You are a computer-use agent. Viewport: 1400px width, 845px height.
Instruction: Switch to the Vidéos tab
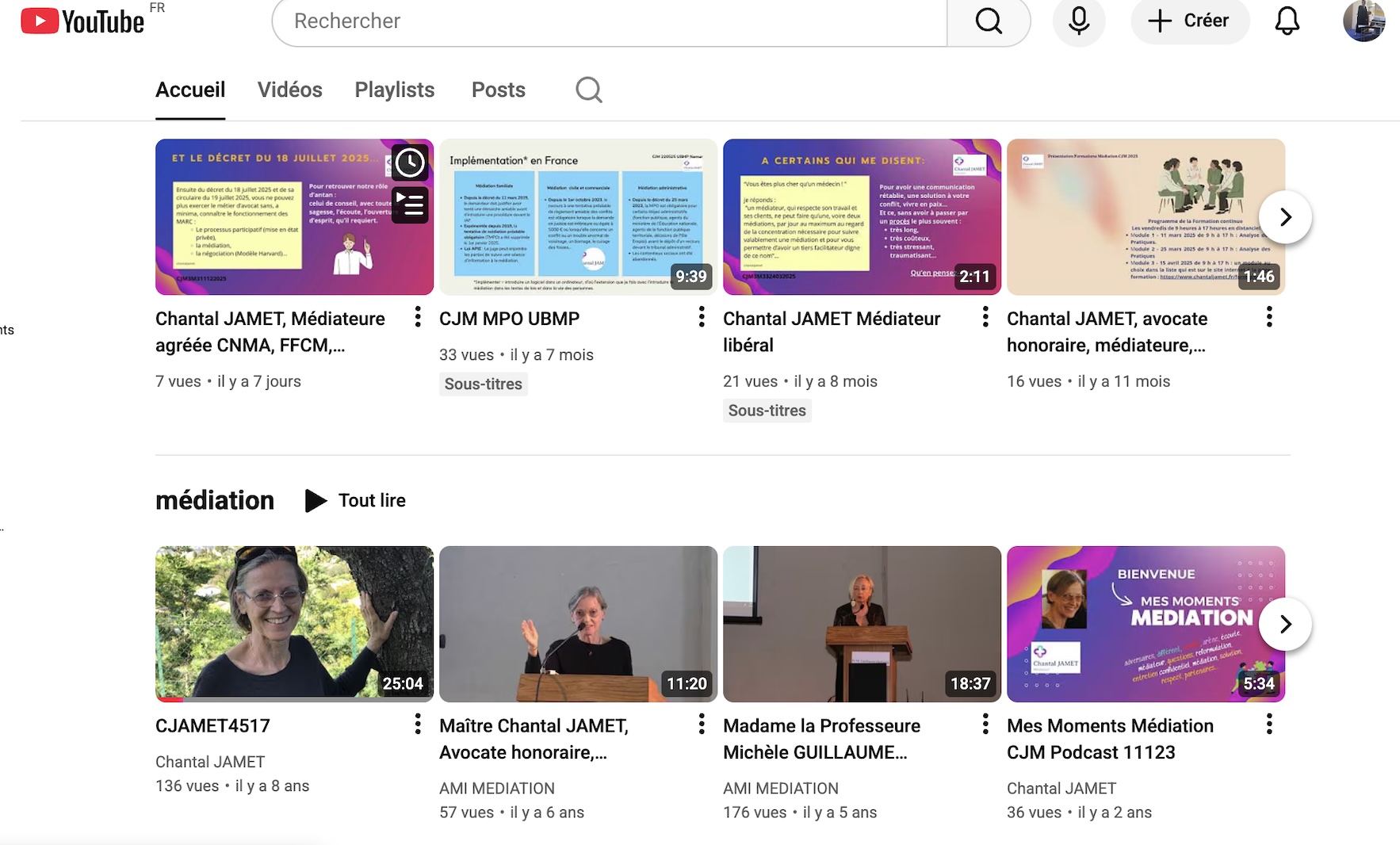click(289, 90)
